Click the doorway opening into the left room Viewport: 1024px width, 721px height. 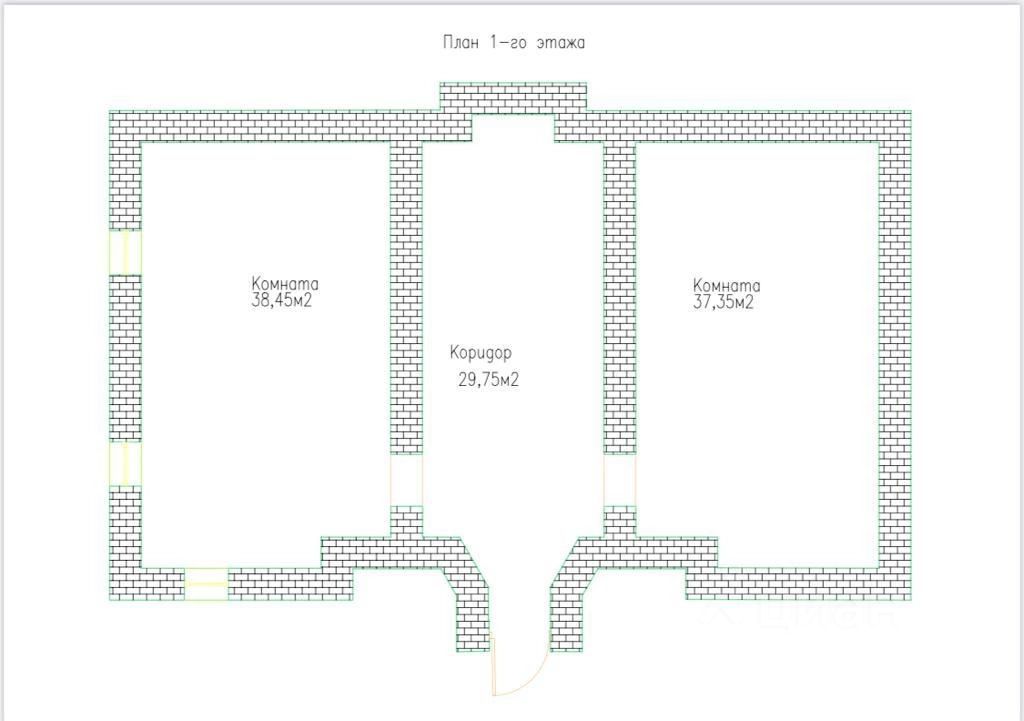(406, 480)
